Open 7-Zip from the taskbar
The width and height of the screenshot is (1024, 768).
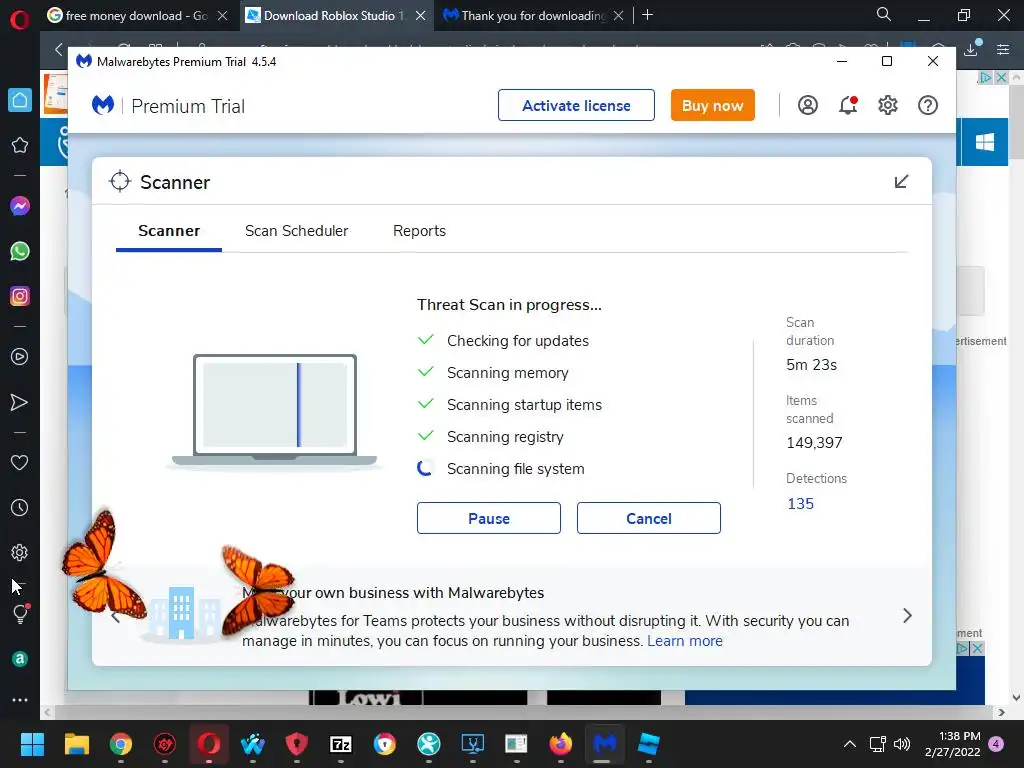tap(341, 743)
